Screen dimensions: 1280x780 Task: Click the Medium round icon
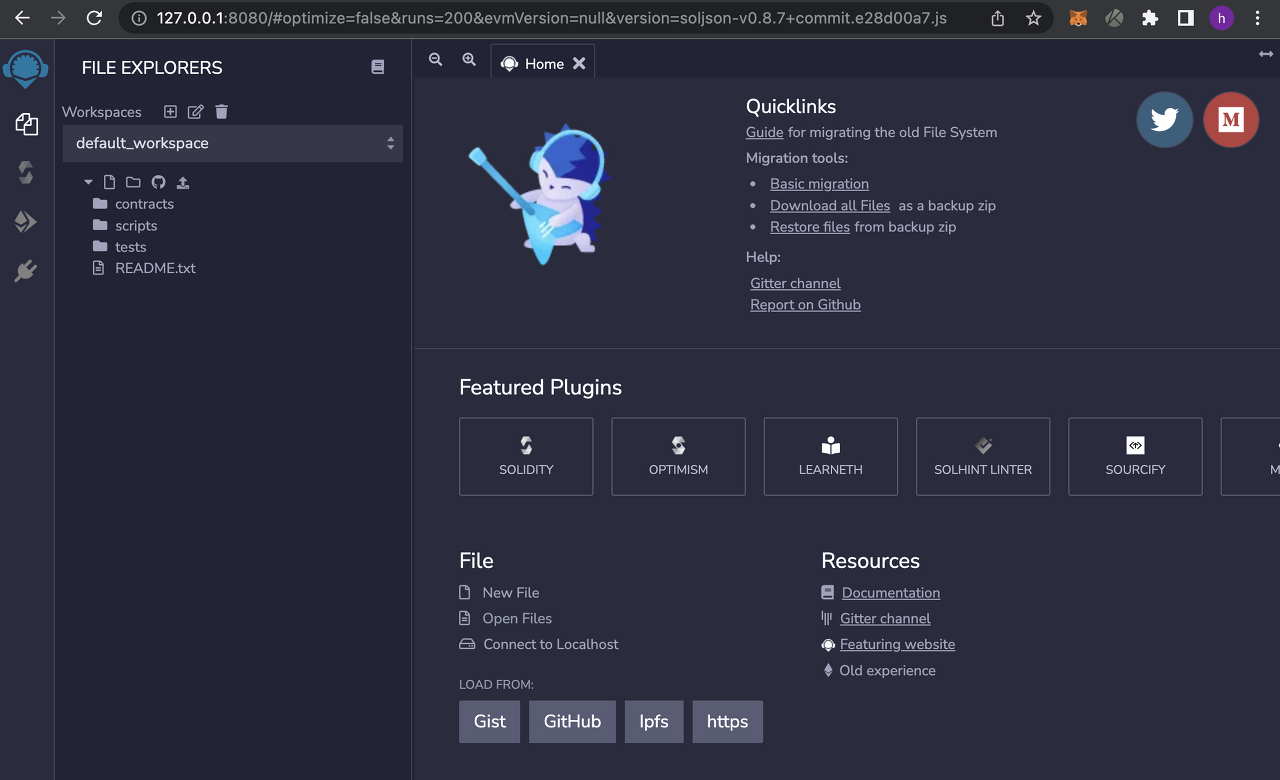click(x=1231, y=120)
